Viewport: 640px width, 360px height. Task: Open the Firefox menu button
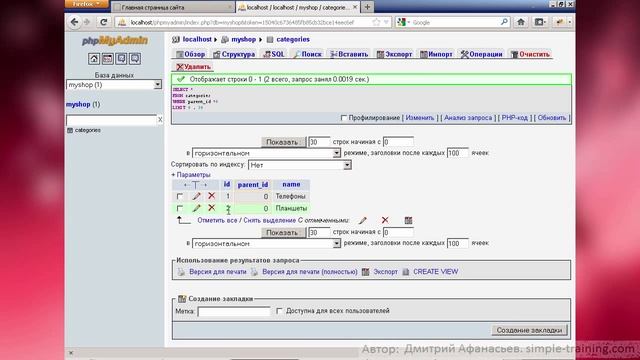pyautogui.click(x=86, y=4)
